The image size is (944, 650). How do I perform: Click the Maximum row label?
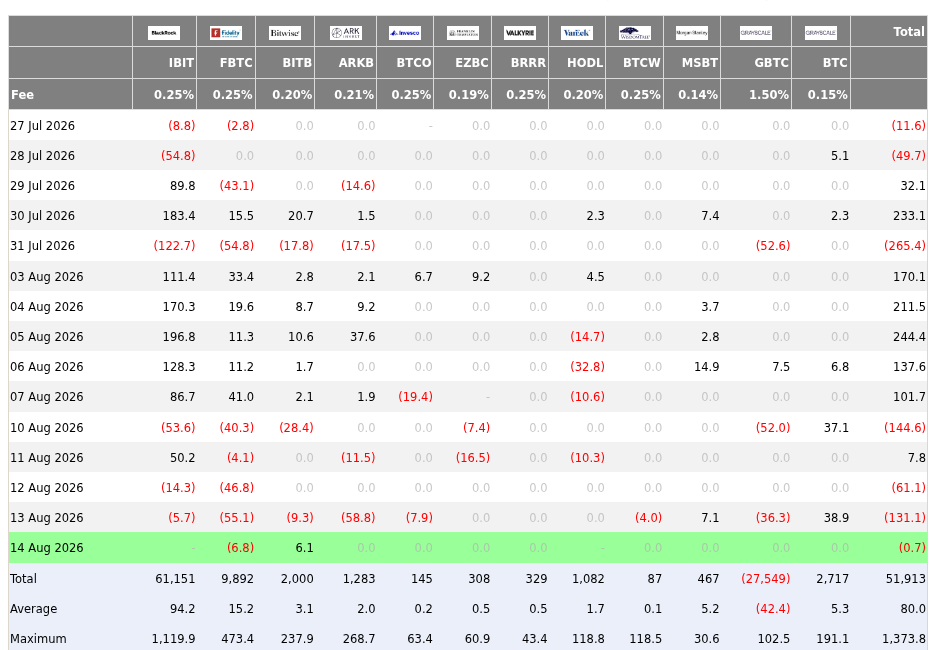38,639
